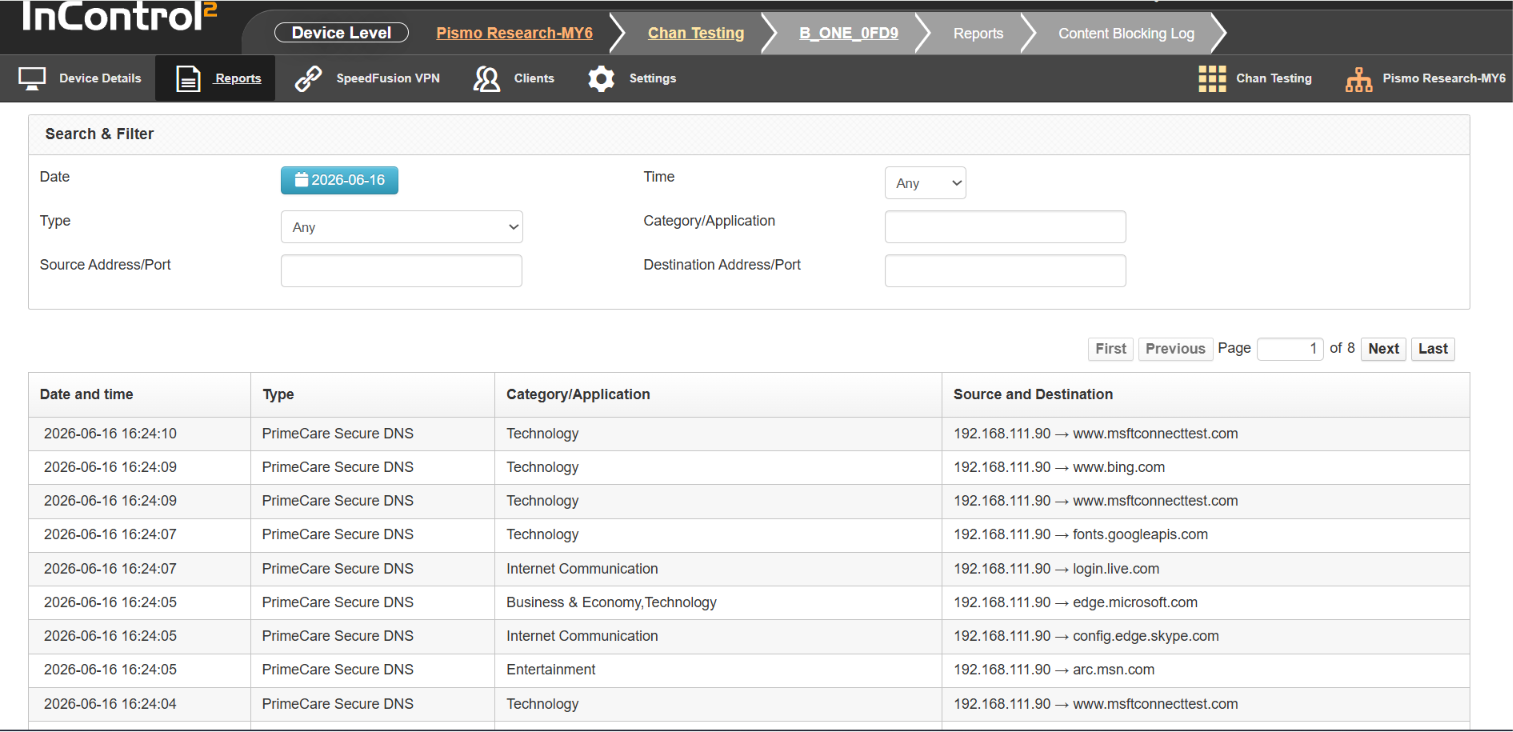Open the B_ONE_0FD9 breadcrumb link

click(x=849, y=33)
